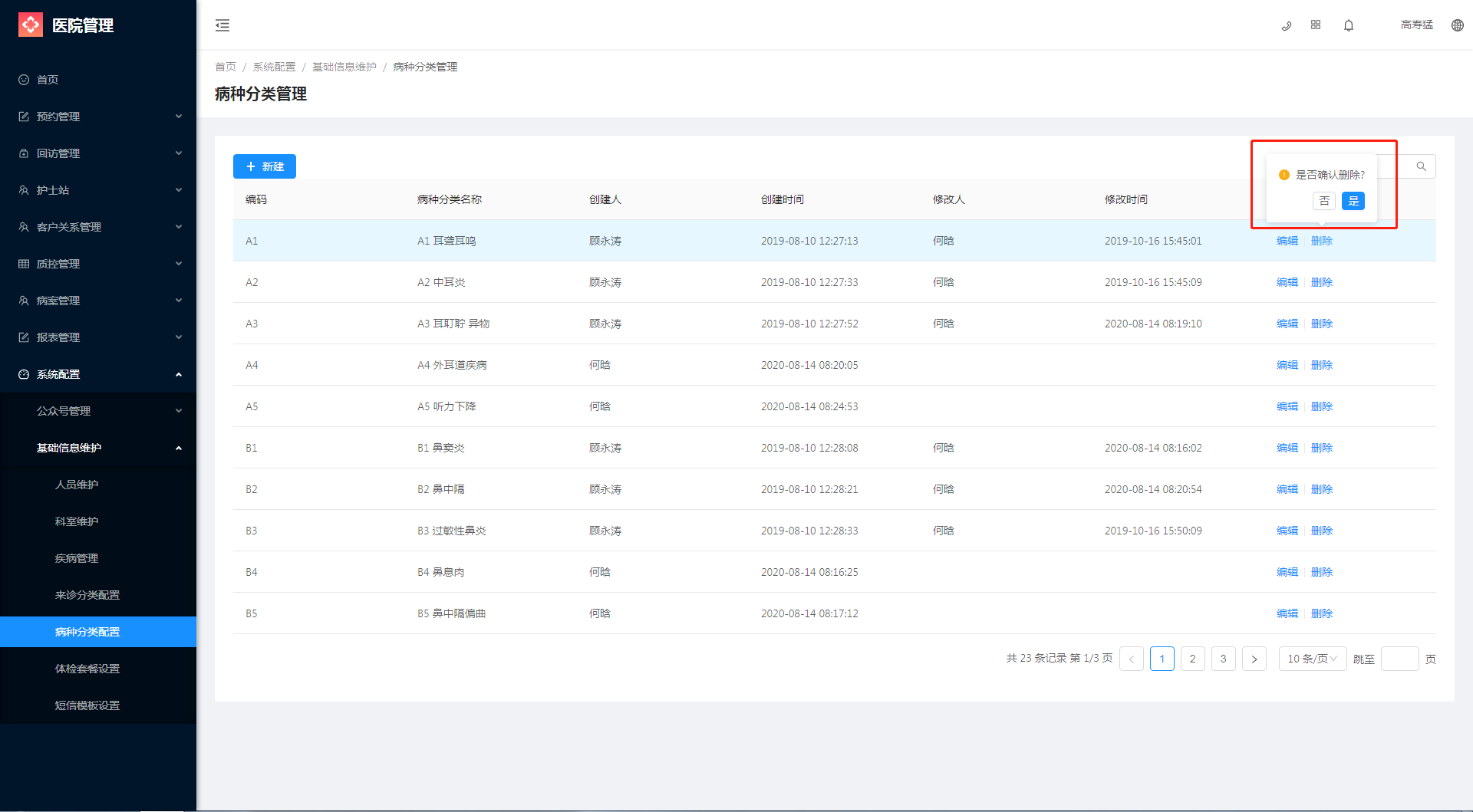Image resolution: width=1473 pixels, height=812 pixels.
Task: Click 基础信息维护 breadcrumb link
Action: 344,67
